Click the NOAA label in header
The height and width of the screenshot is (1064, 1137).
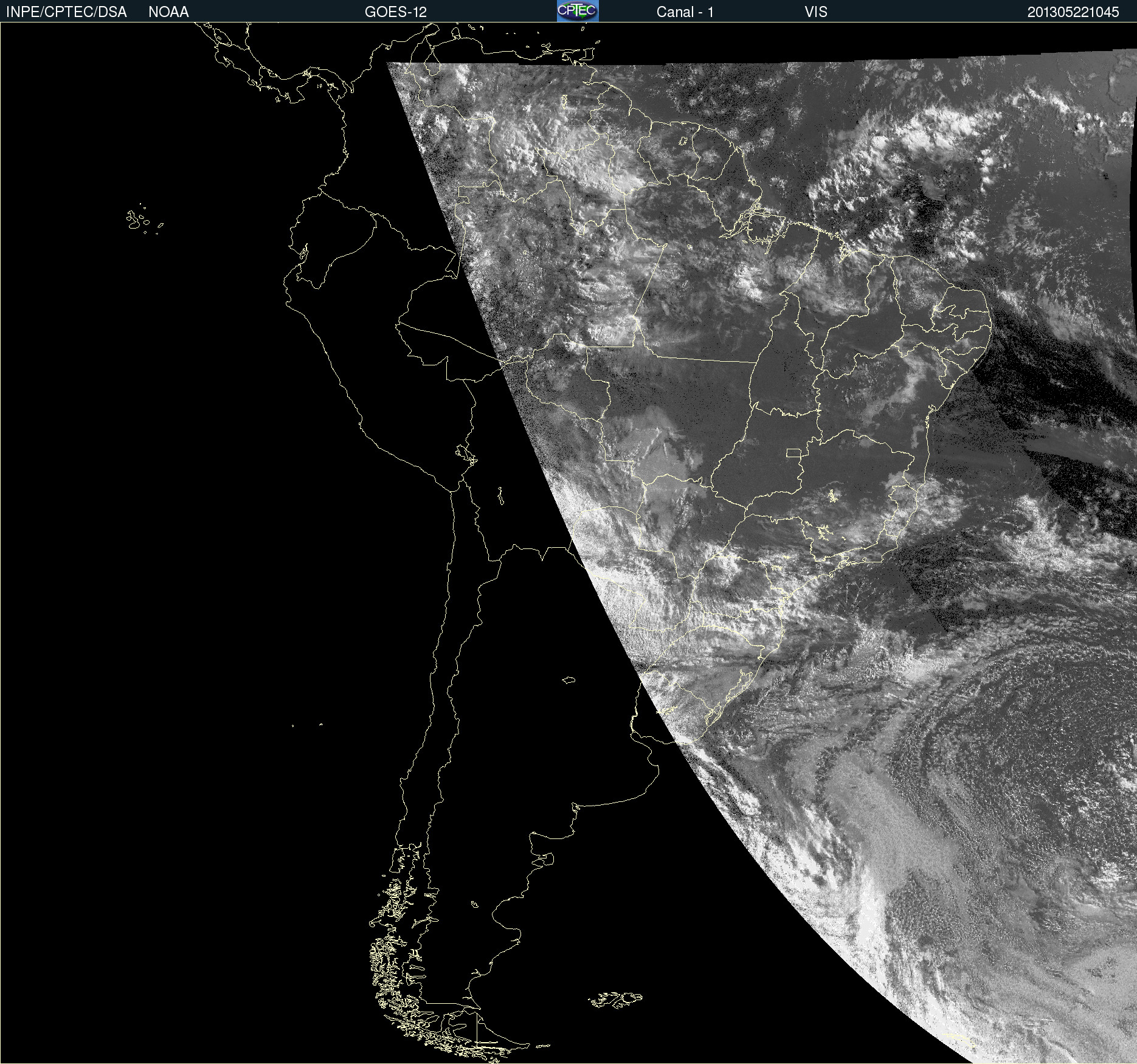(168, 12)
